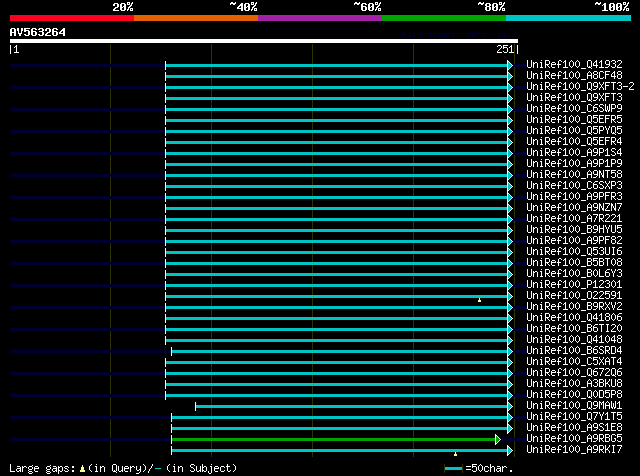Screen dimensions: 640x476
Task: Click the 50char scale bar in the legend
Action: tap(453, 469)
